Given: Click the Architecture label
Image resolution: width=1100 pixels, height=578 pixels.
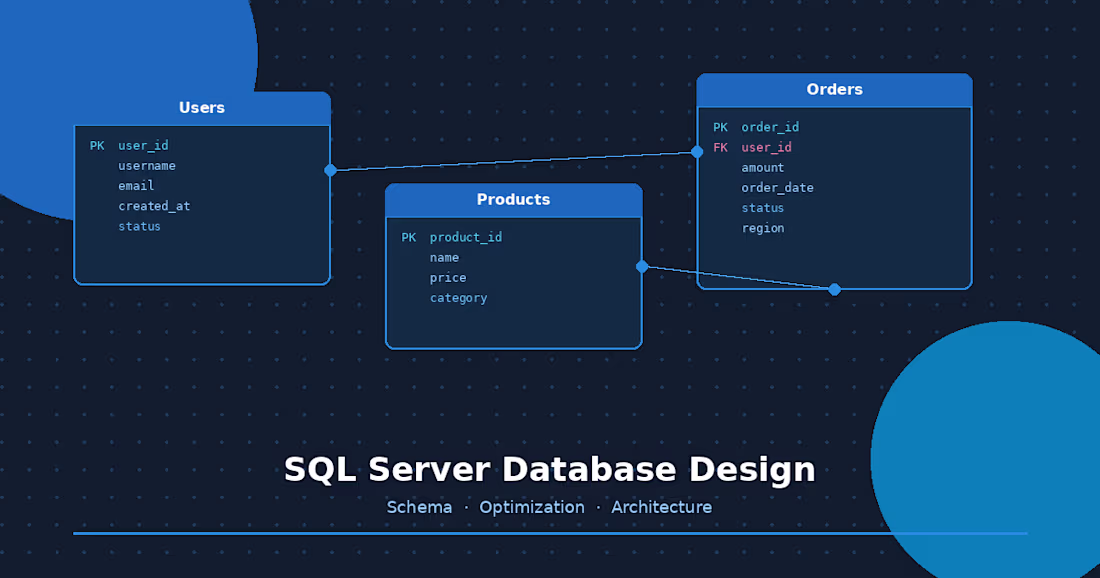Looking at the screenshot, I should click(661, 507).
